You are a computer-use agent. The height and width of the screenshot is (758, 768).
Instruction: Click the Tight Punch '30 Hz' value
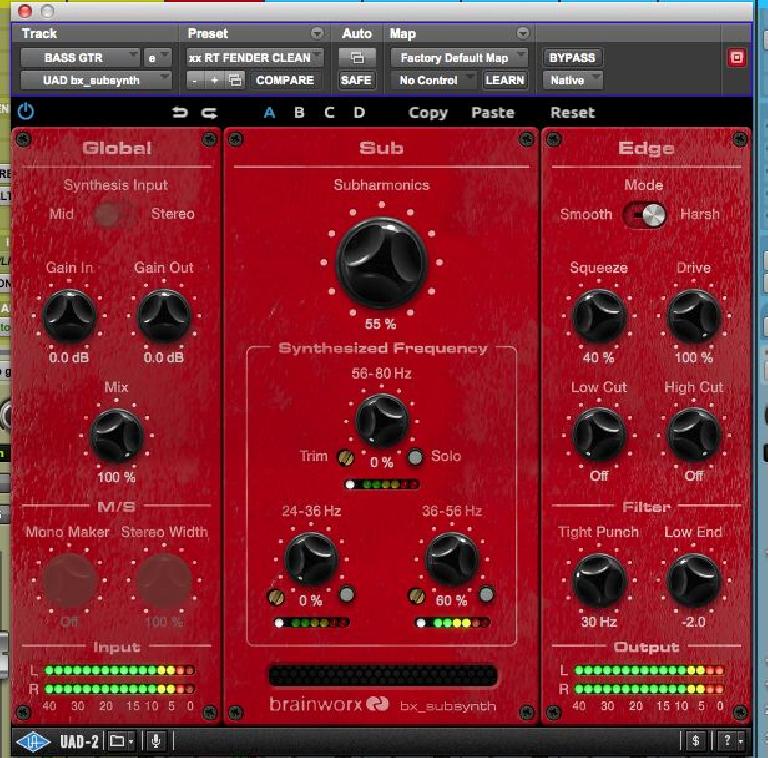(599, 622)
